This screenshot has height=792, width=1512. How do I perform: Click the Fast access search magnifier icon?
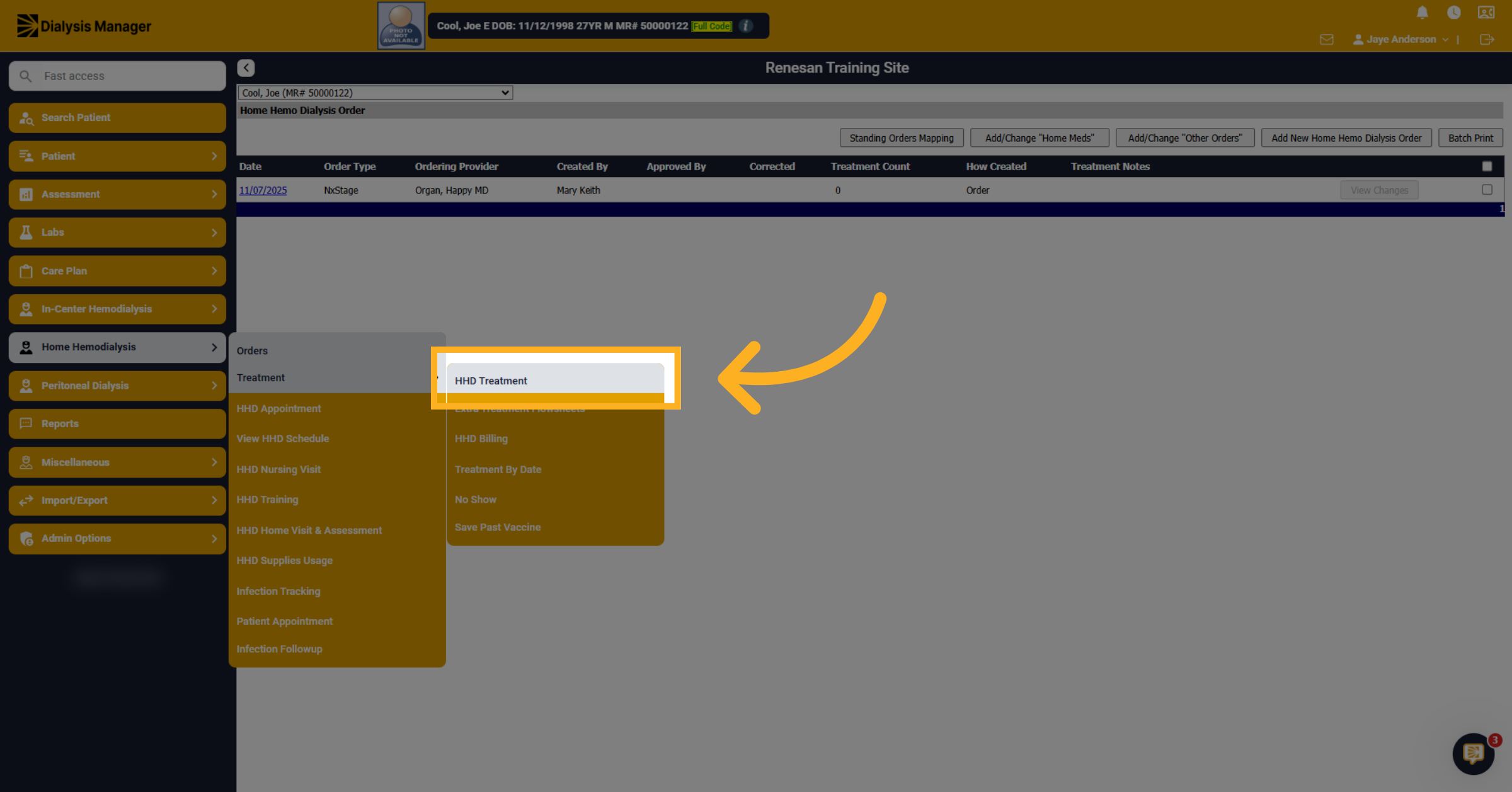click(x=25, y=76)
